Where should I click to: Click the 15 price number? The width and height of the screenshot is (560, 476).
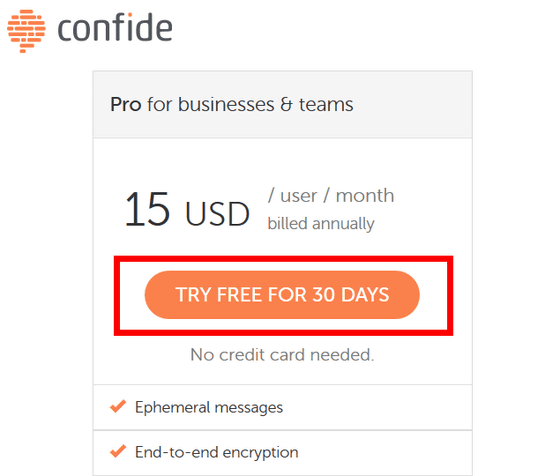(147, 209)
